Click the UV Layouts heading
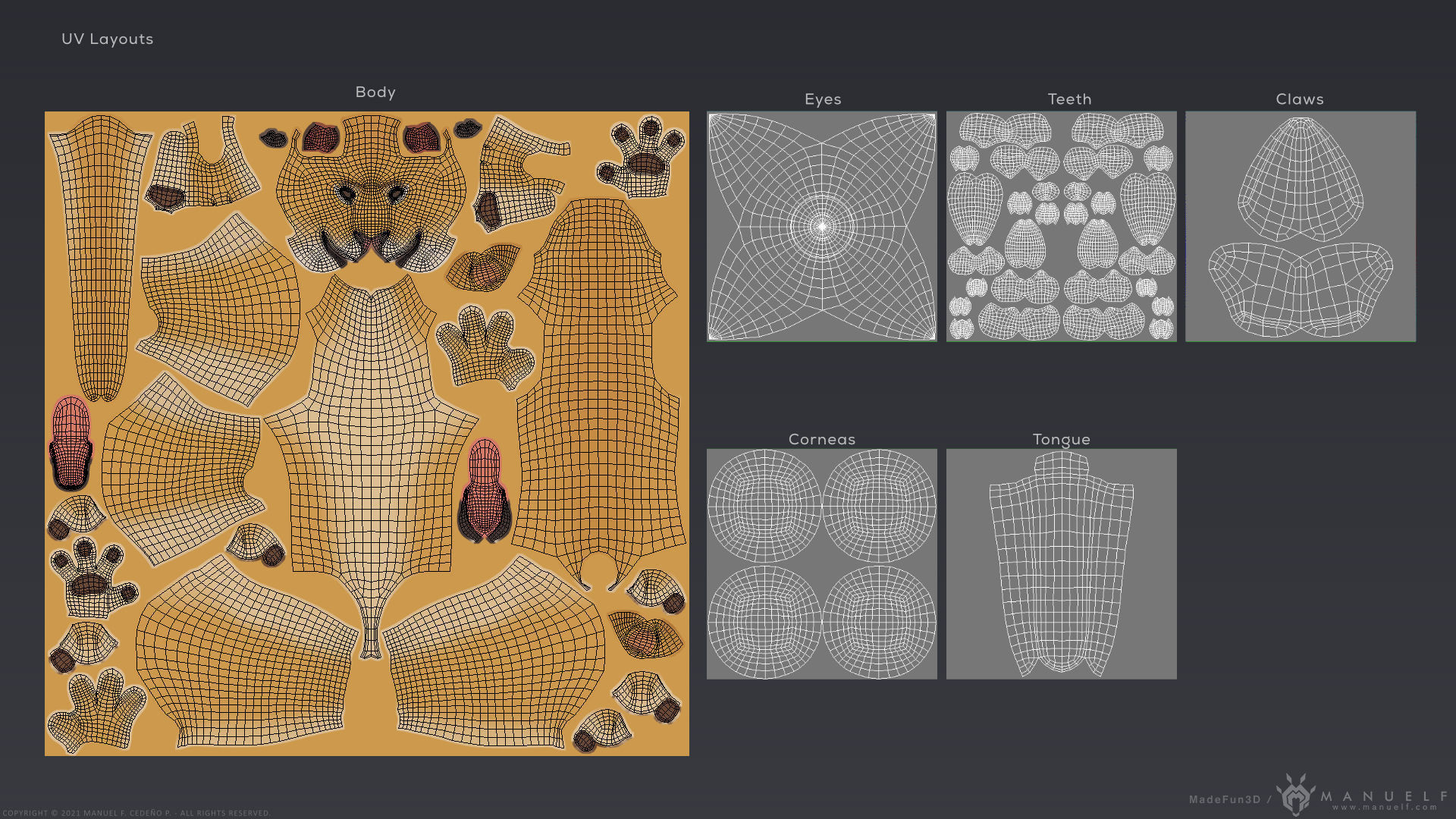Viewport: 1456px width, 819px height. coord(107,39)
